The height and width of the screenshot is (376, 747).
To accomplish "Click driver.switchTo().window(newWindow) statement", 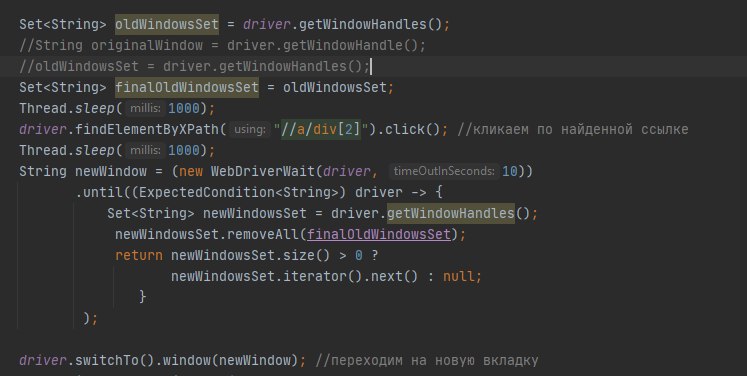I will tap(162, 360).
